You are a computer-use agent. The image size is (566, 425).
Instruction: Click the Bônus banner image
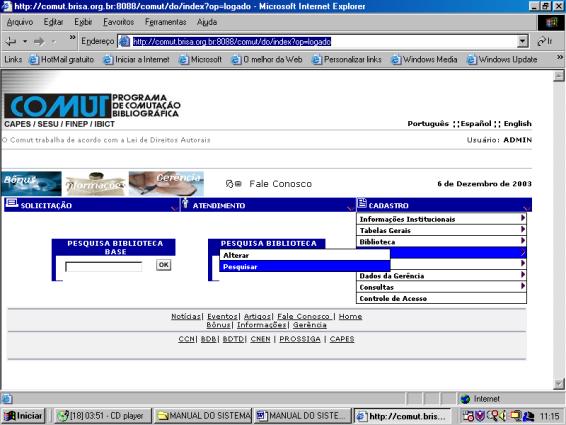click(31, 183)
